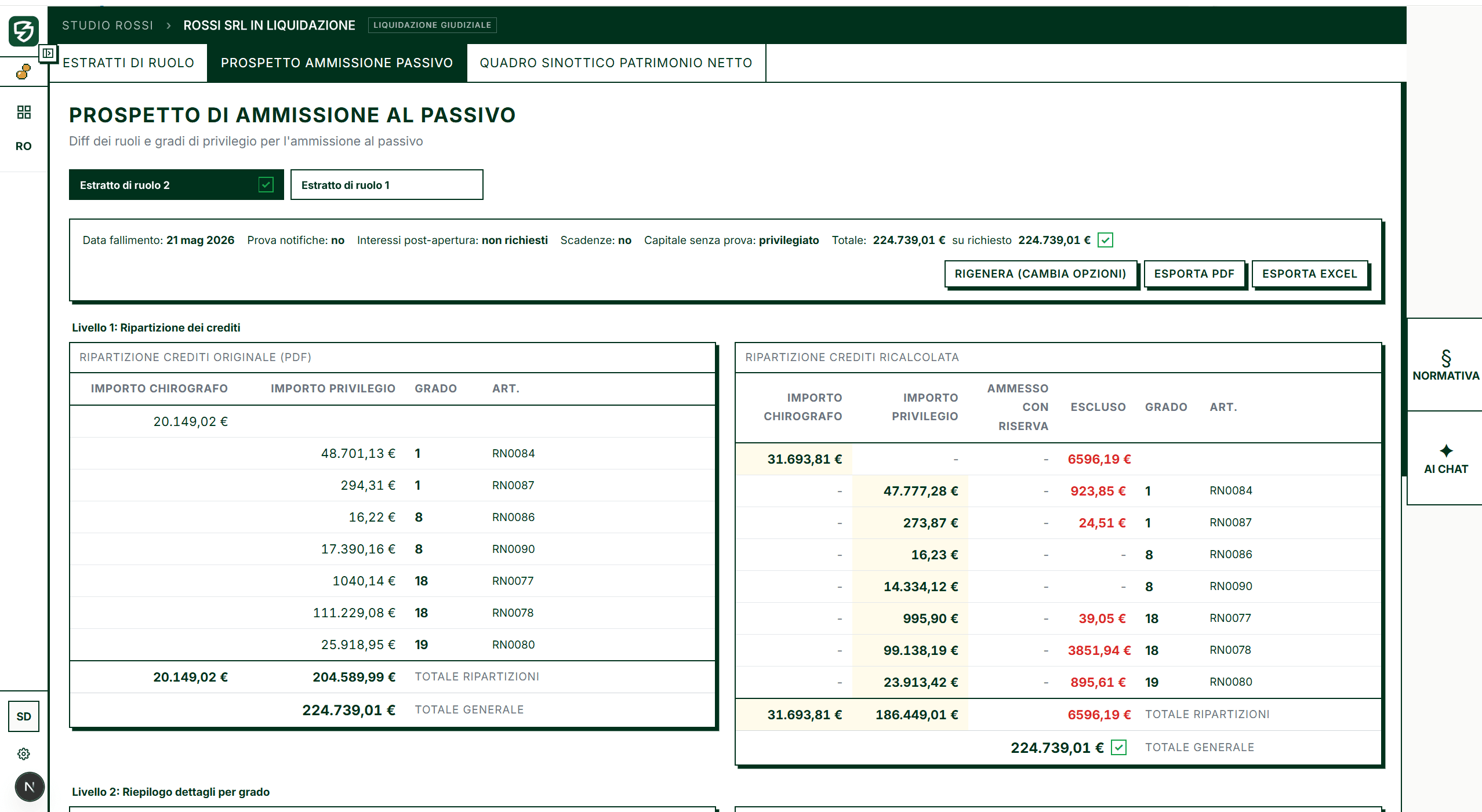Viewport: 1482px width, 812px height.
Task: Click RN0080 in the original table
Action: coord(514,644)
